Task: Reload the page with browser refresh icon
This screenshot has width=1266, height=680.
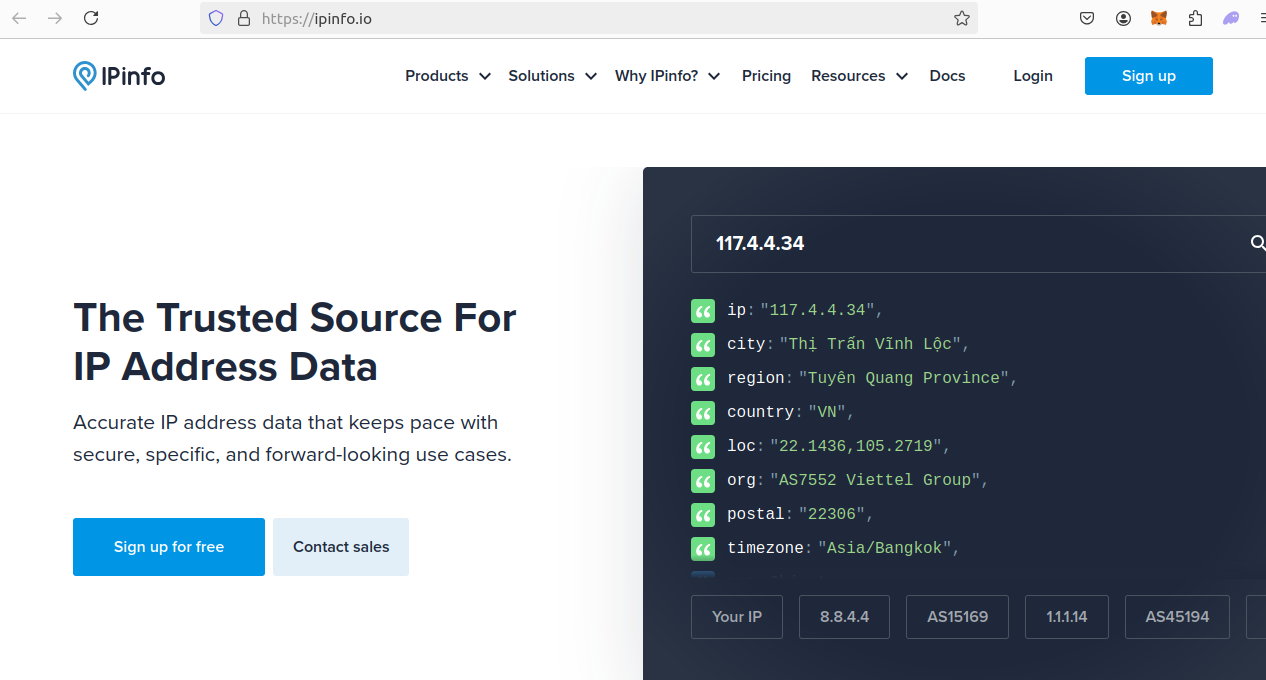Action: [91, 18]
